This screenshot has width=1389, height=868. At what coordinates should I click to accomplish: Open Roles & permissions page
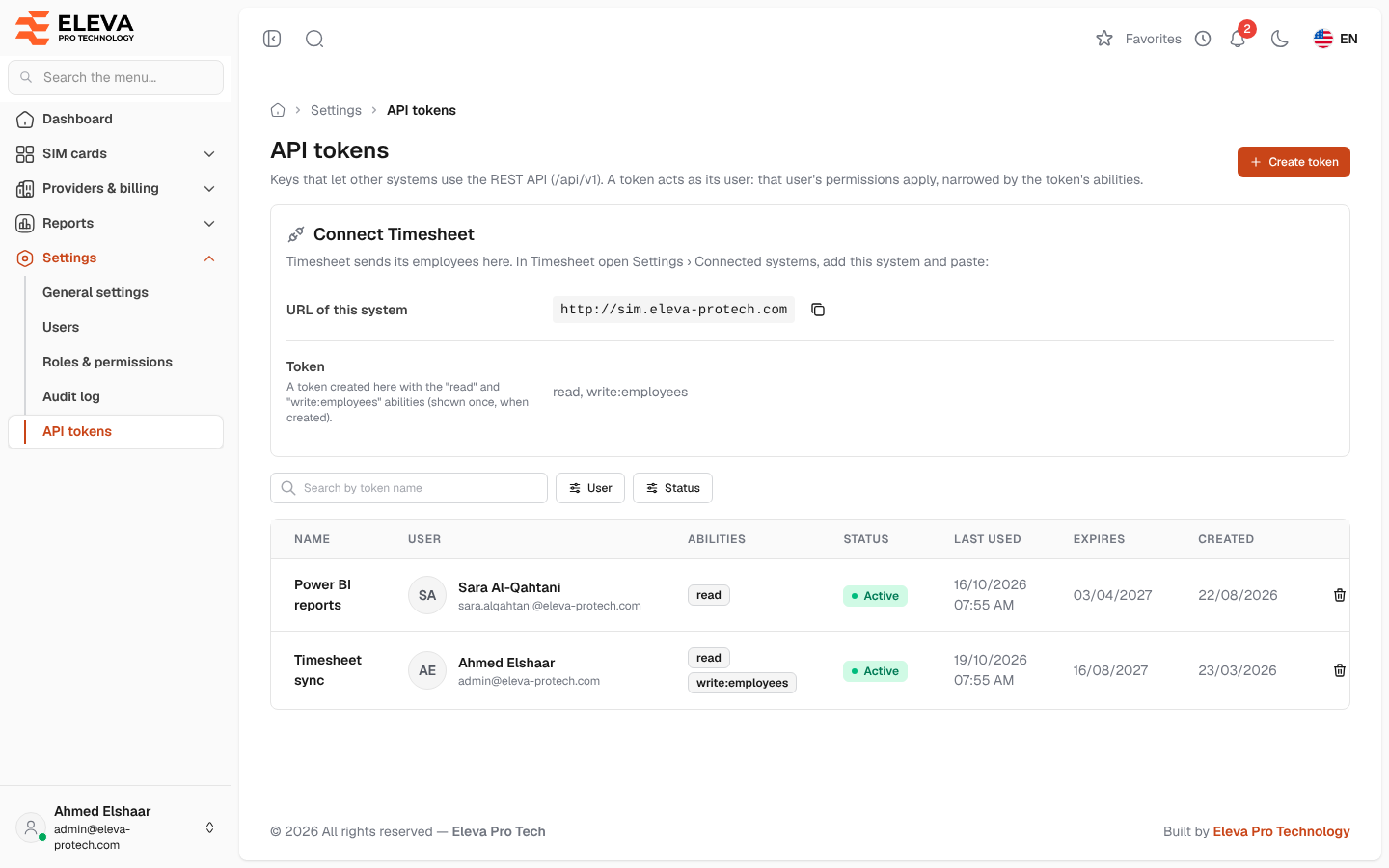107,362
